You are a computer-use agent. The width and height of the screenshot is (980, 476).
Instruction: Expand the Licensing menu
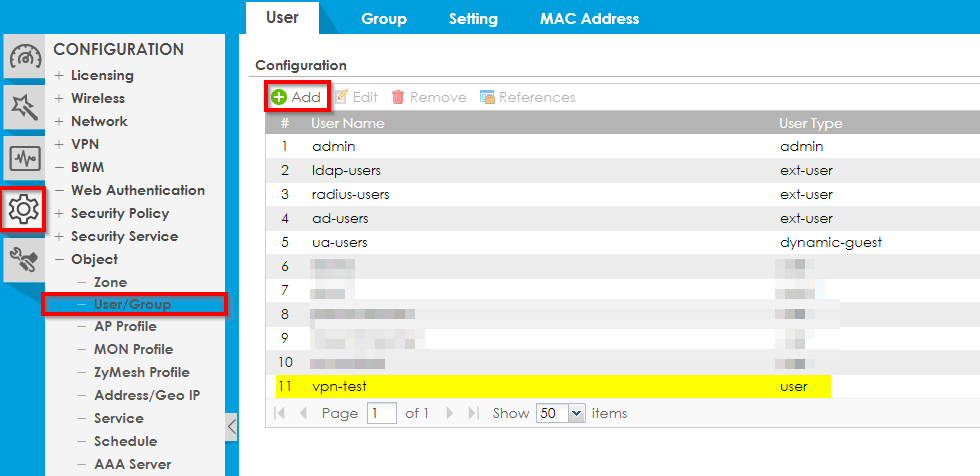101,75
